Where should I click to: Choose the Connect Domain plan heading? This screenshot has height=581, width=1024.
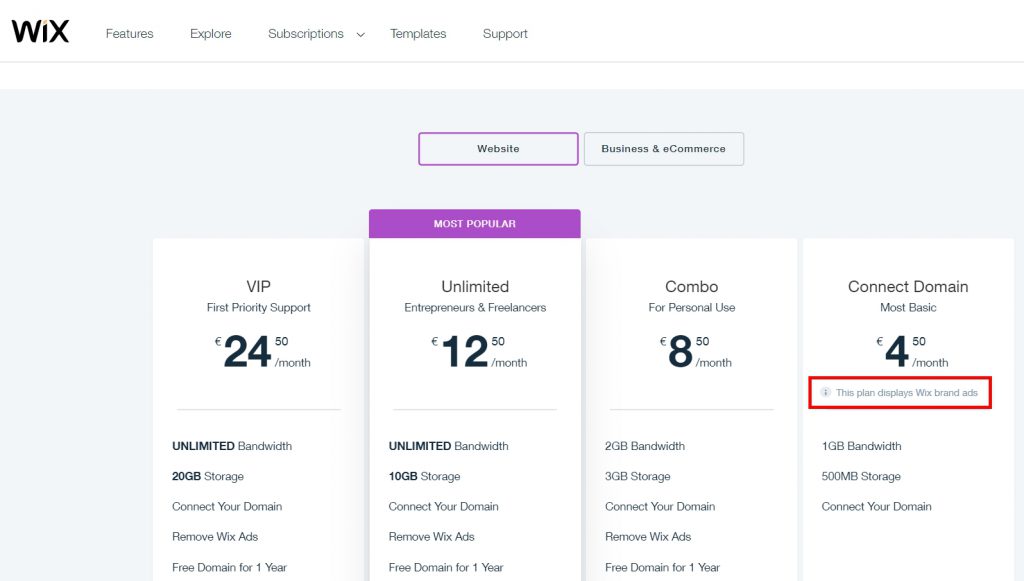click(908, 287)
